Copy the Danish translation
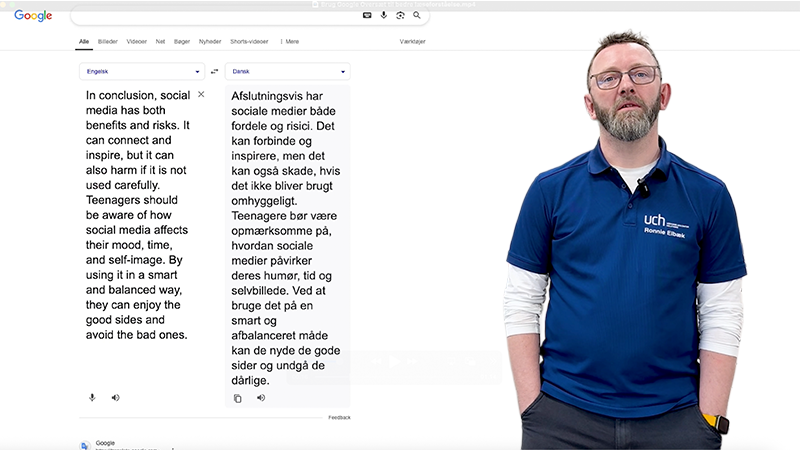The image size is (800, 450). pyautogui.click(x=238, y=398)
